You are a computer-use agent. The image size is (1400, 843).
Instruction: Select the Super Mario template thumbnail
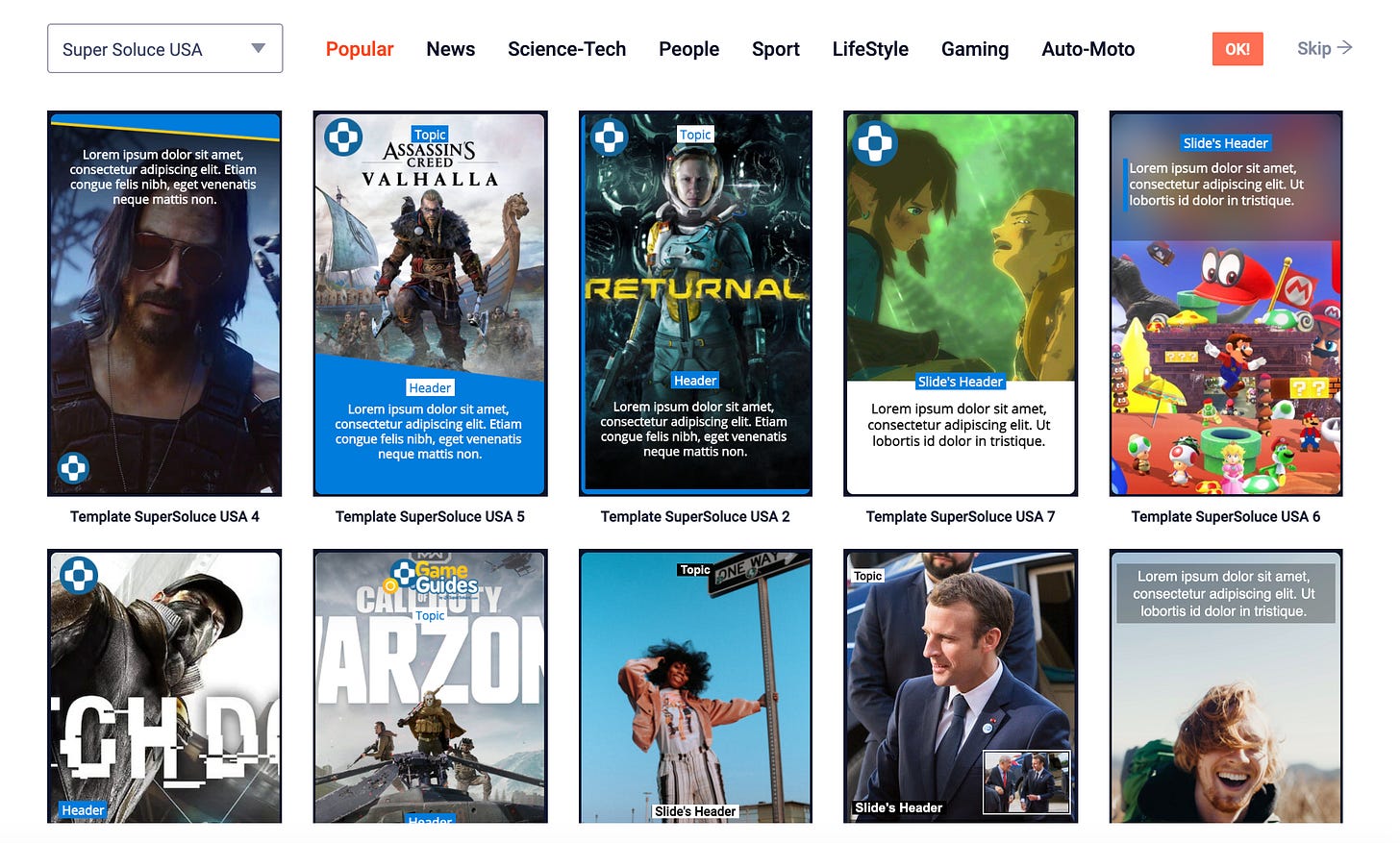point(1226,304)
